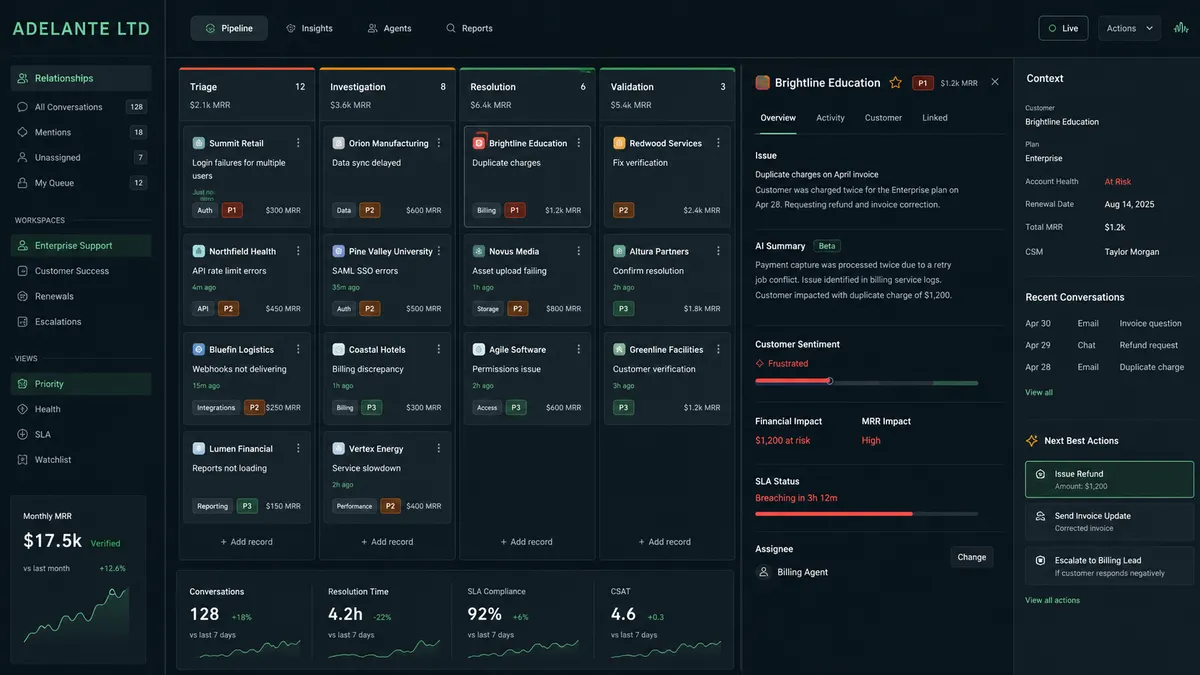Click the Resolution Time metric sparkline
Screen dimensions: 1200x675
click(385, 648)
